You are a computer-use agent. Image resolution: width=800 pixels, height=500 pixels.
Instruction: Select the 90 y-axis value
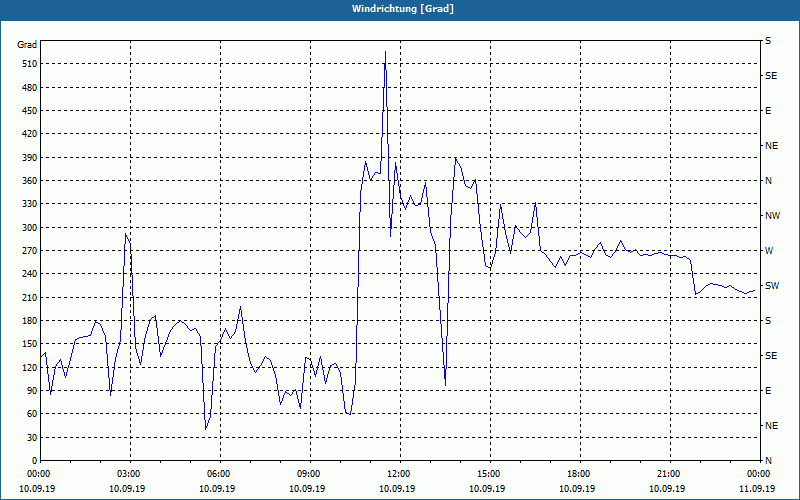click(32, 391)
